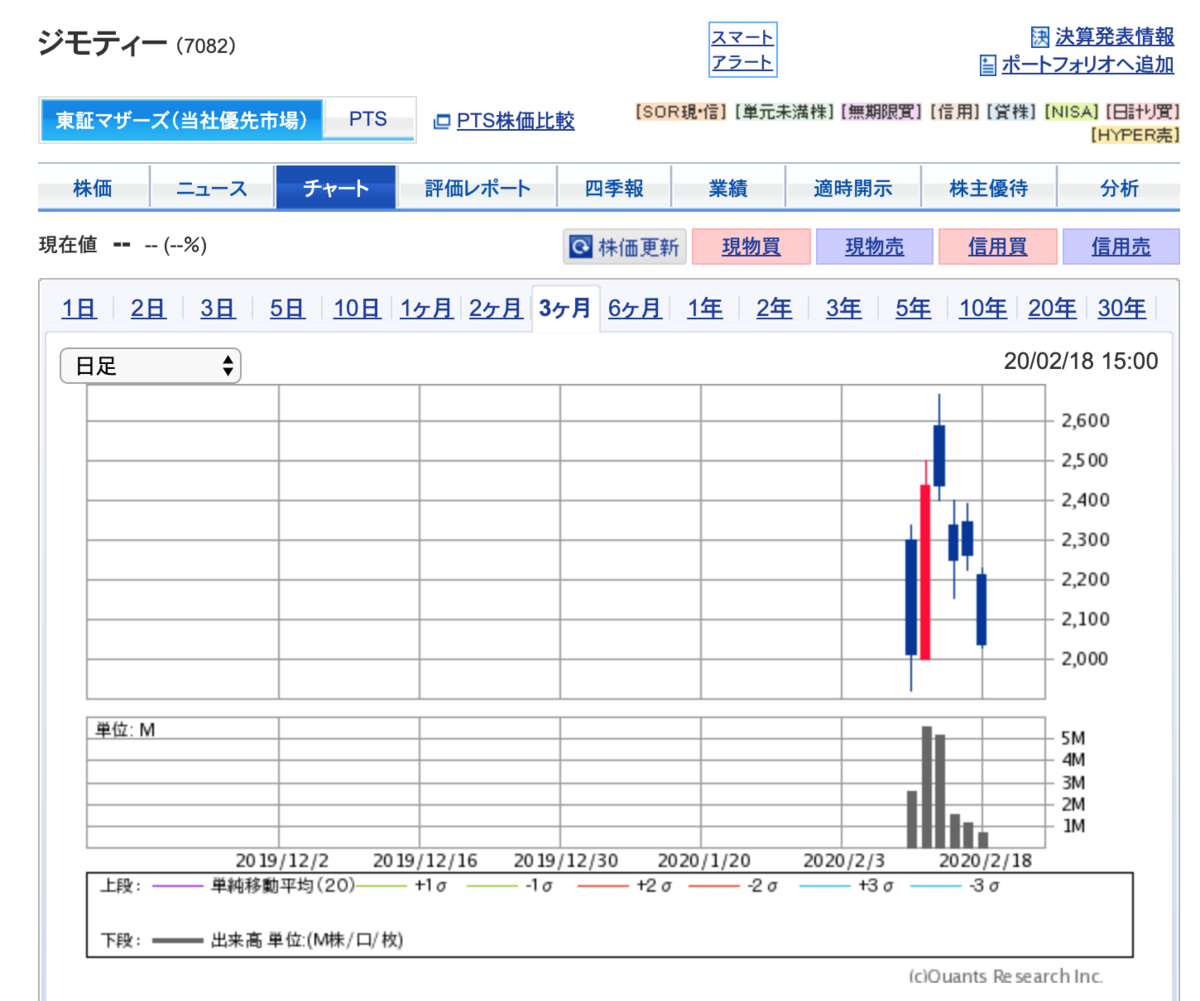Click the refresh icon on 株価更新
The width and height of the screenshot is (1200, 1001).
click(x=579, y=247)
